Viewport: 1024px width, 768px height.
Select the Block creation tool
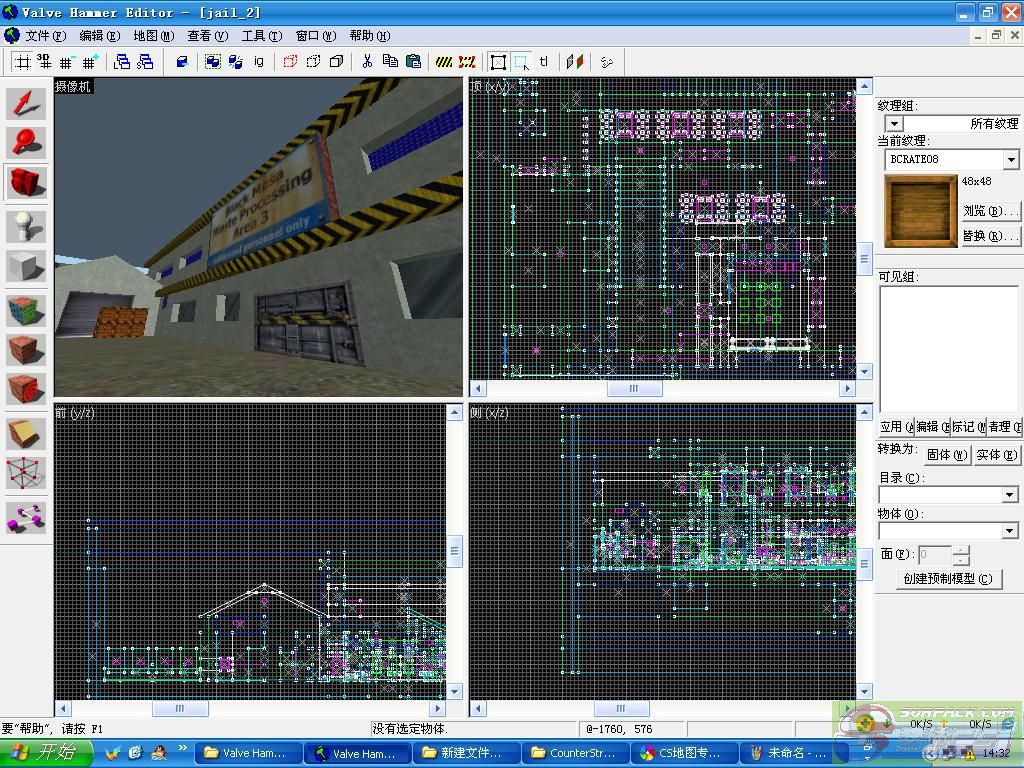27,267
